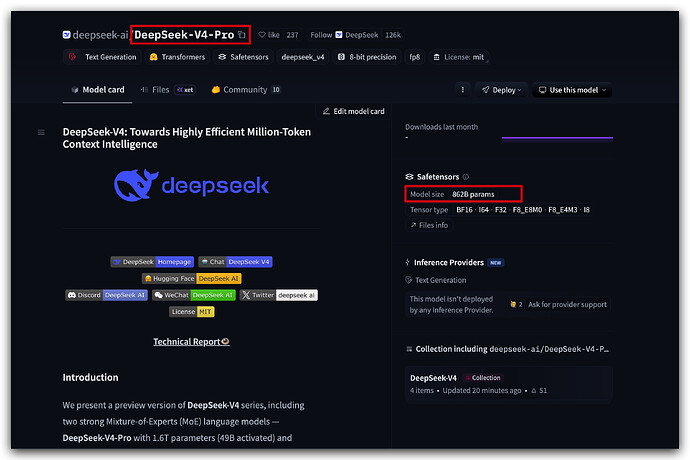Click the deepseek whale logo

point(136,185)
